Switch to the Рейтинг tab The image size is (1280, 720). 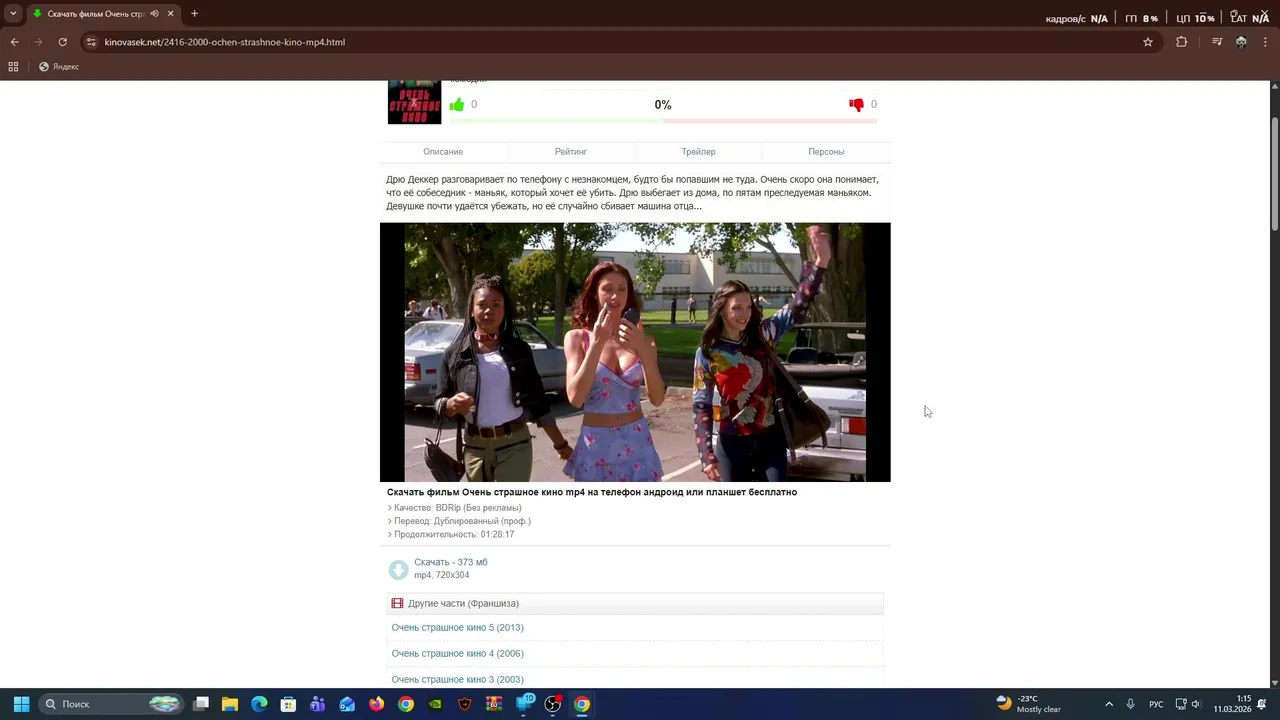pyautogui.click(x=571, y=152)
